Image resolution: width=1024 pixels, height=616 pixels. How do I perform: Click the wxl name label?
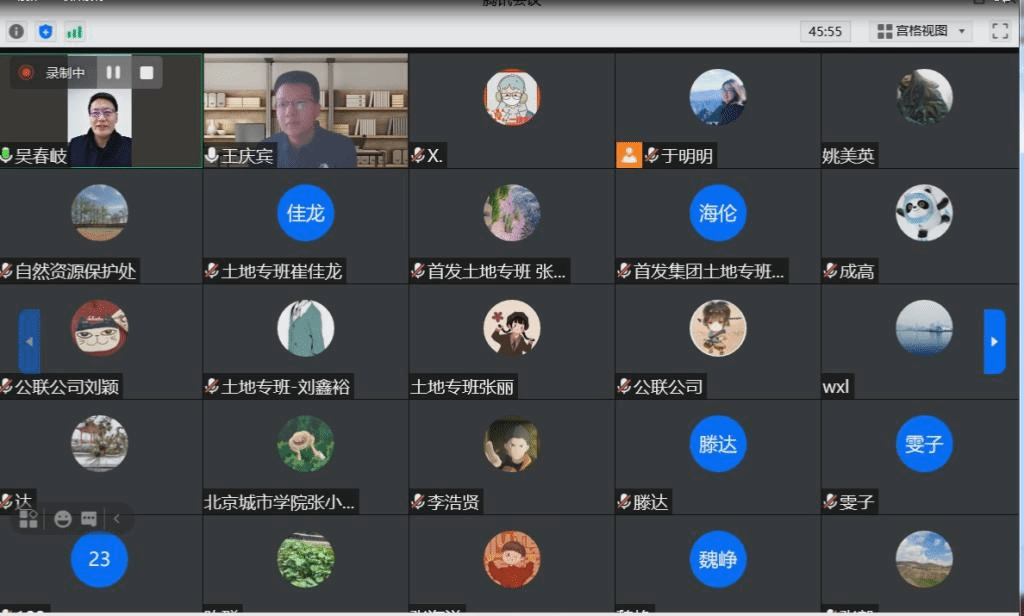836,387
